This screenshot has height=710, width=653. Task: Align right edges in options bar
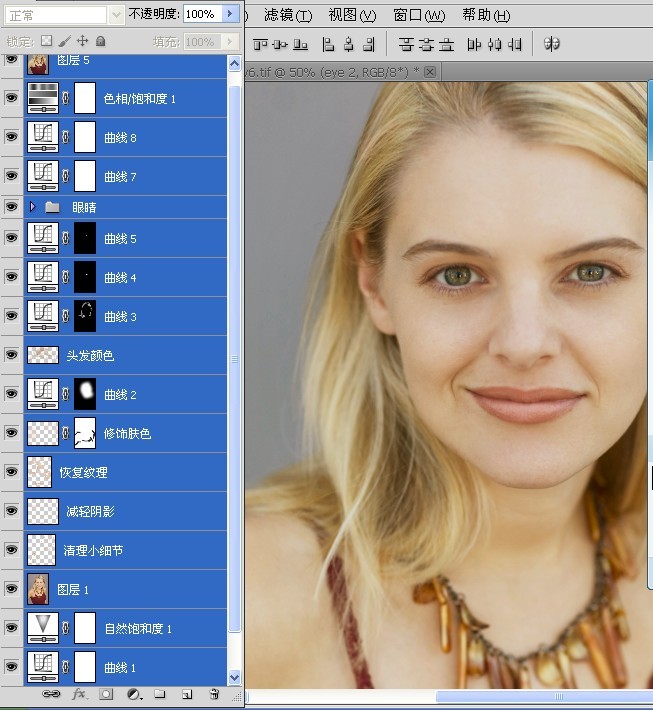[370, 44]
